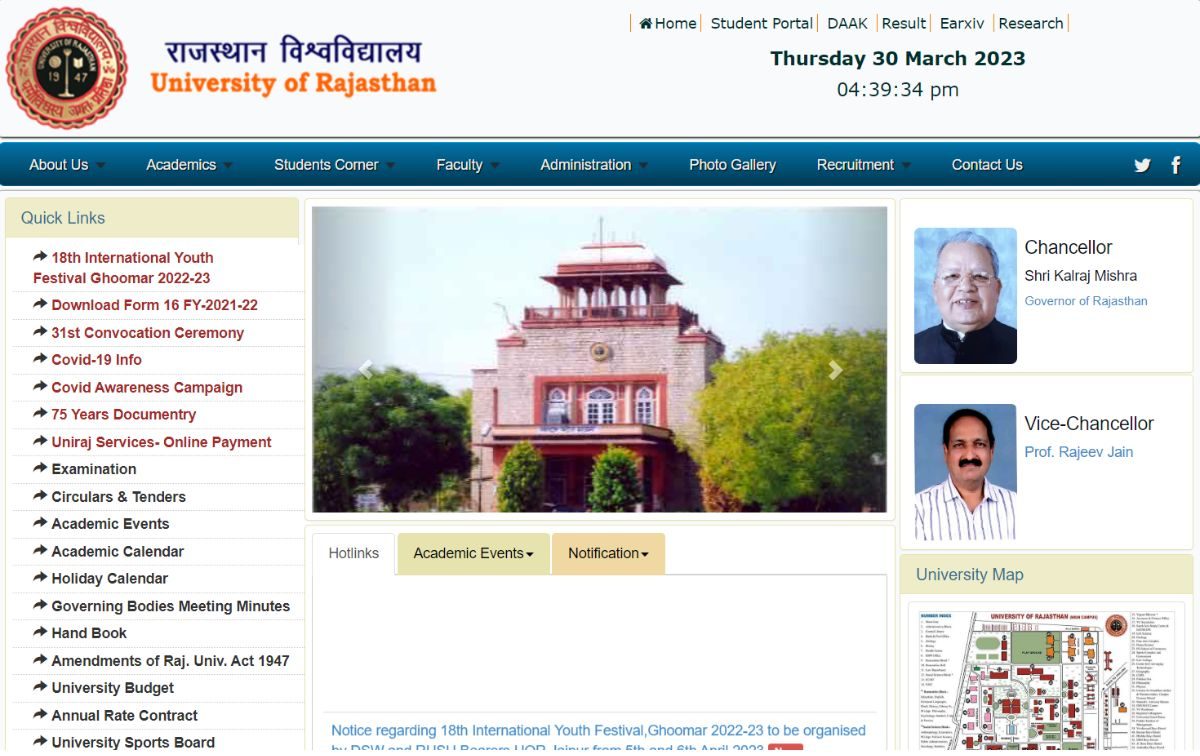Open the Earxiv link
The height and width of the screenshot is (756, 1200).
pyautogui.click(x=962, y=23)
